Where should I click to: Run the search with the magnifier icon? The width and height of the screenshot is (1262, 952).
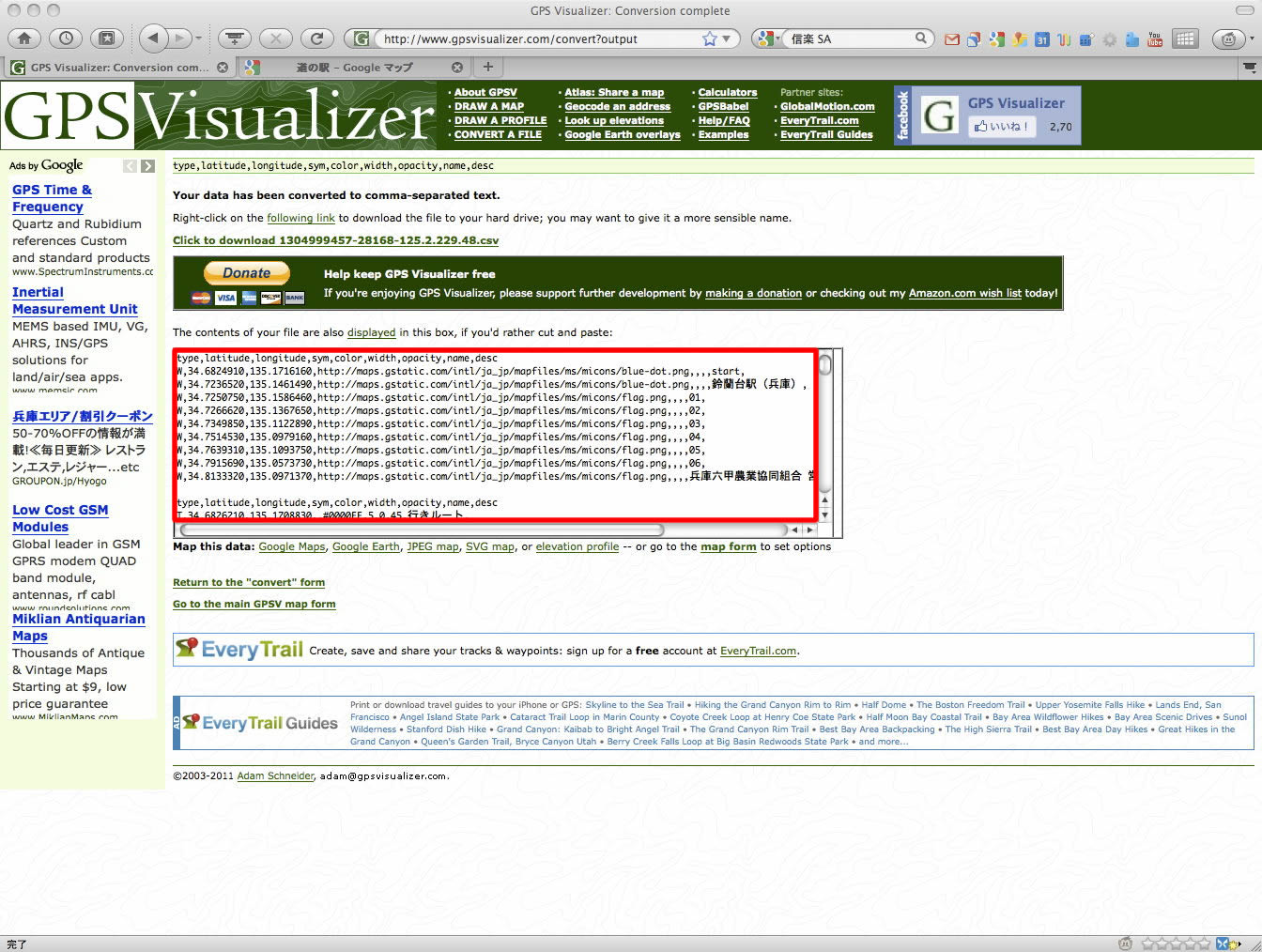coord(922,38)
